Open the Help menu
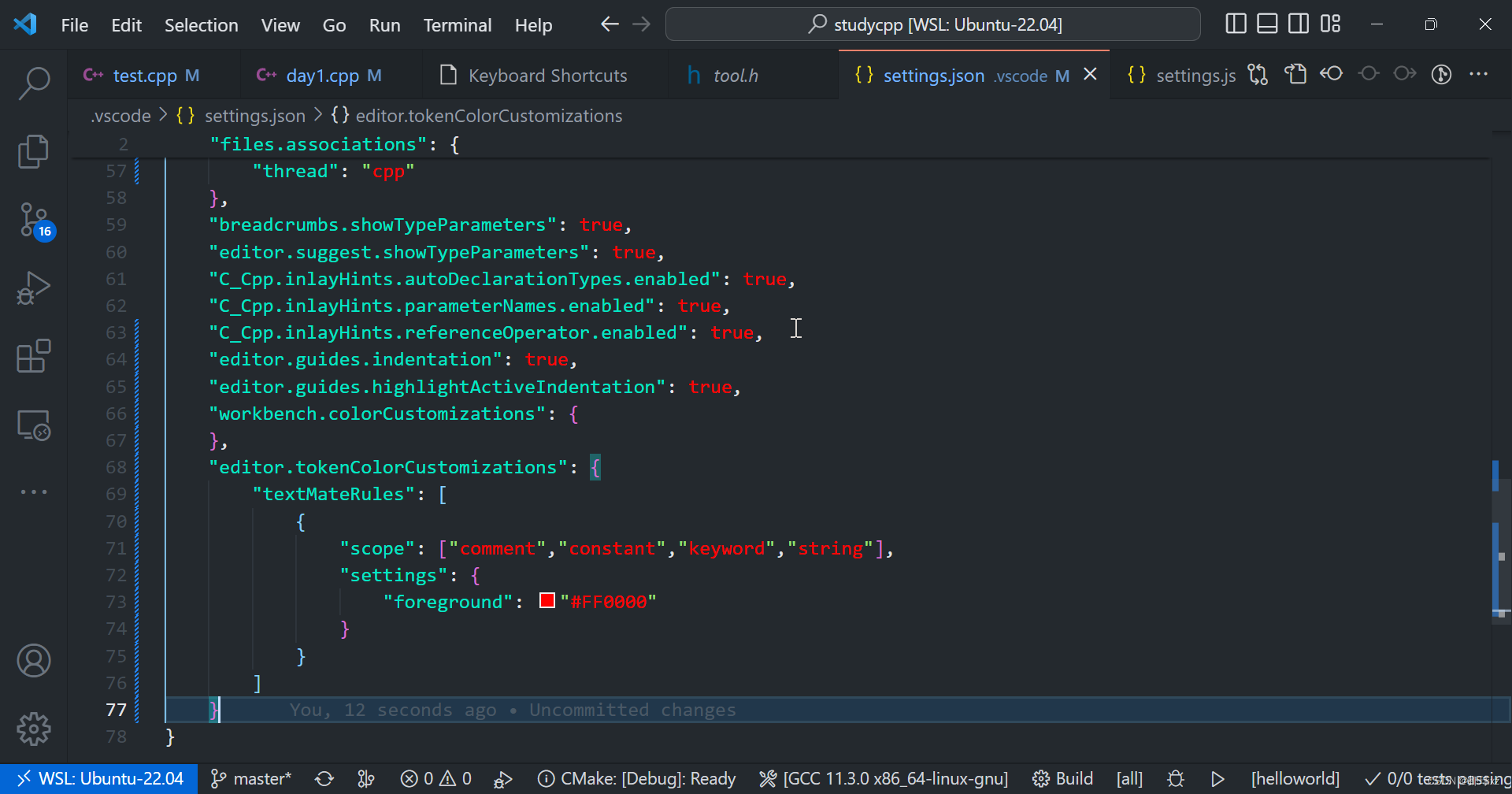Image resolution: width=1512 pixels, height=794 pixels. point(533,25)
